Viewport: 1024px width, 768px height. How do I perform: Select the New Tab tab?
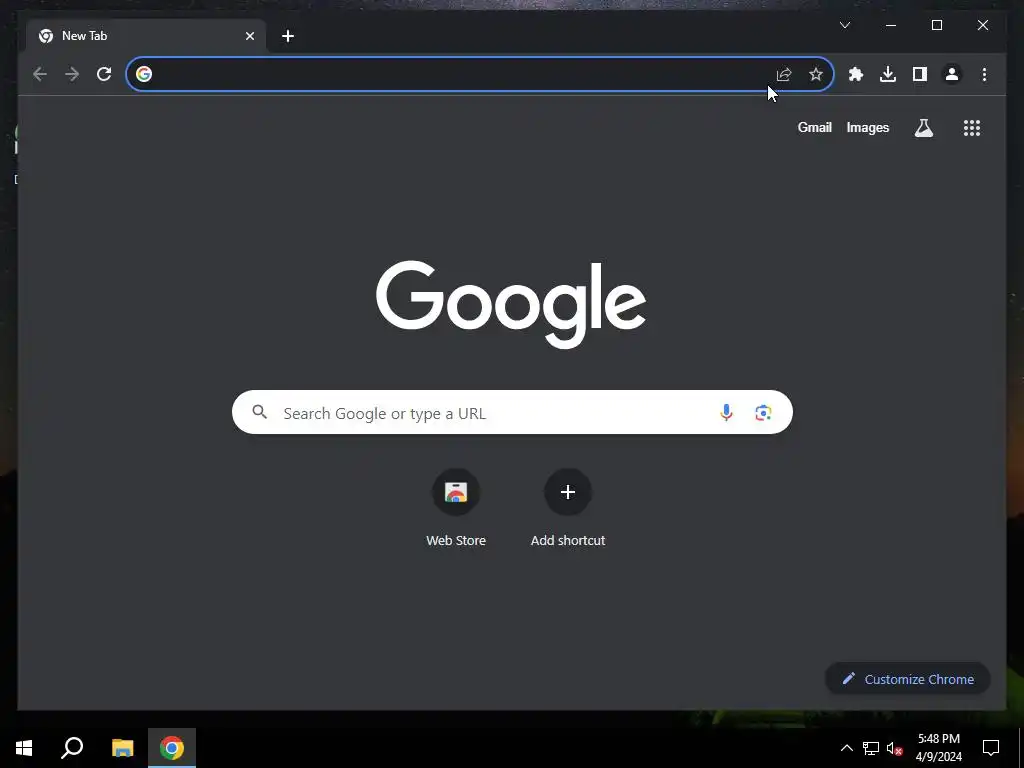[x=145, y=36]
